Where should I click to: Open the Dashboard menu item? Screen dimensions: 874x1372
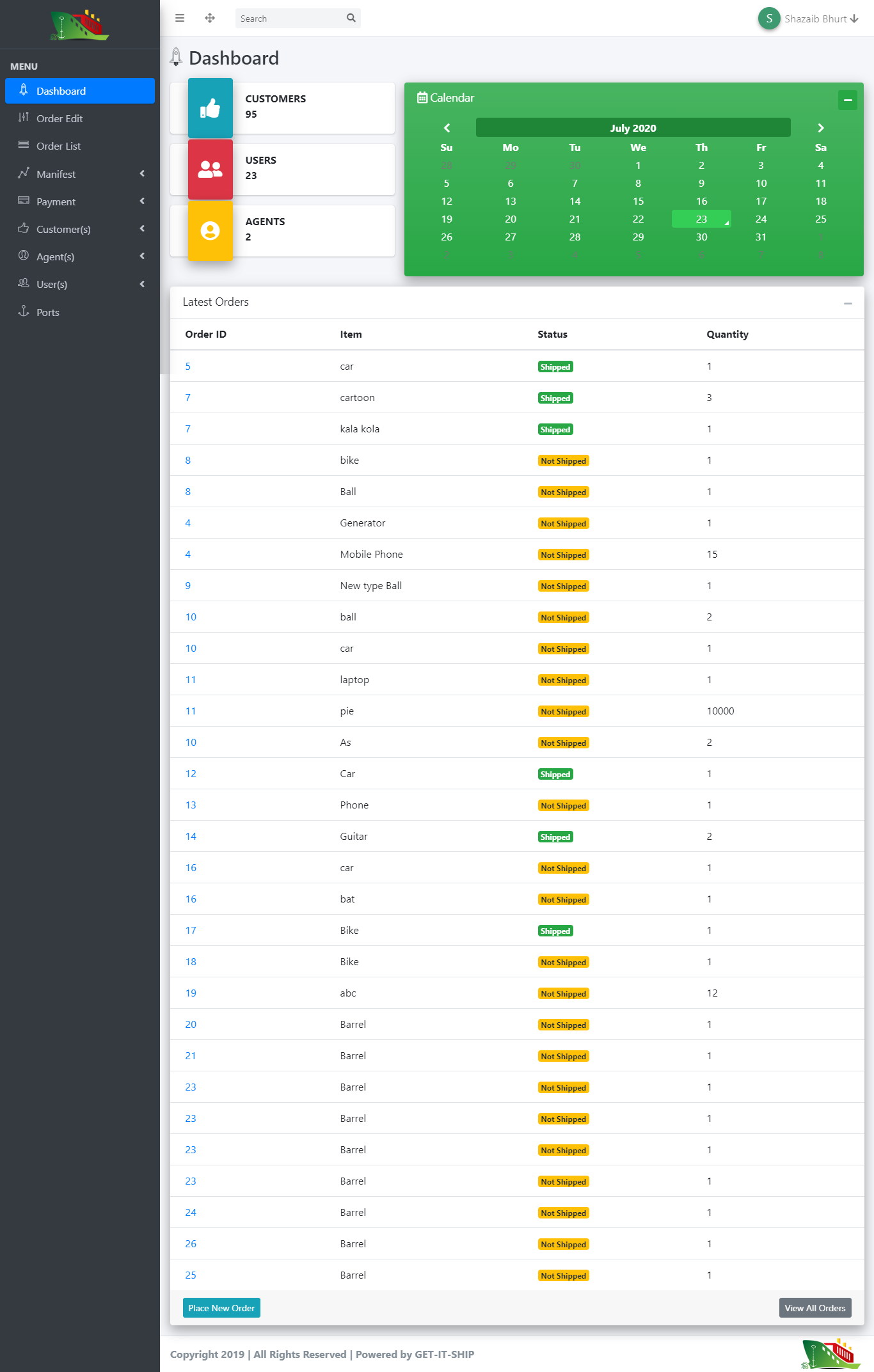[80, 91]
